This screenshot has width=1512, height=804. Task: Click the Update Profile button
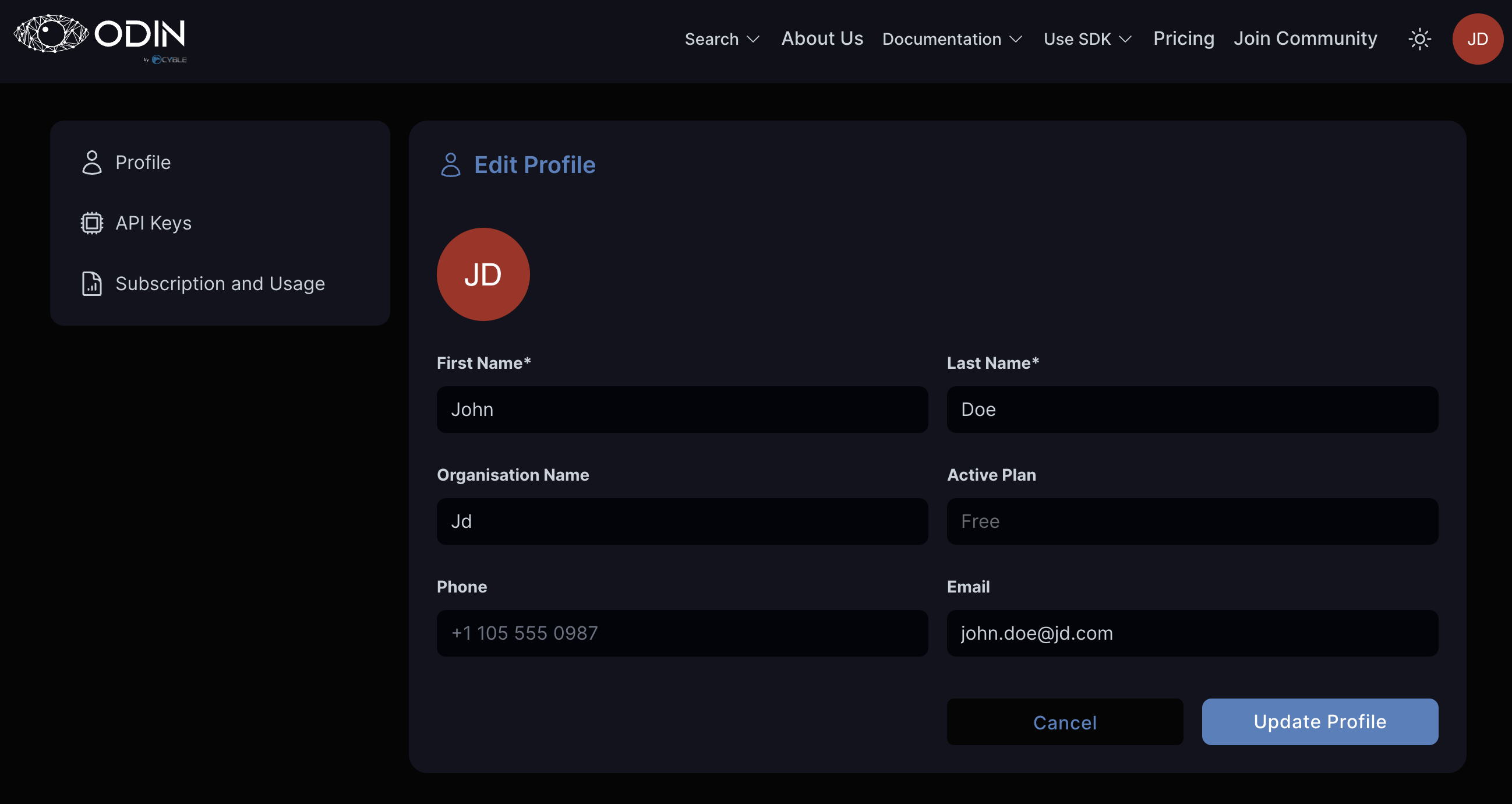pos(1319,722)
